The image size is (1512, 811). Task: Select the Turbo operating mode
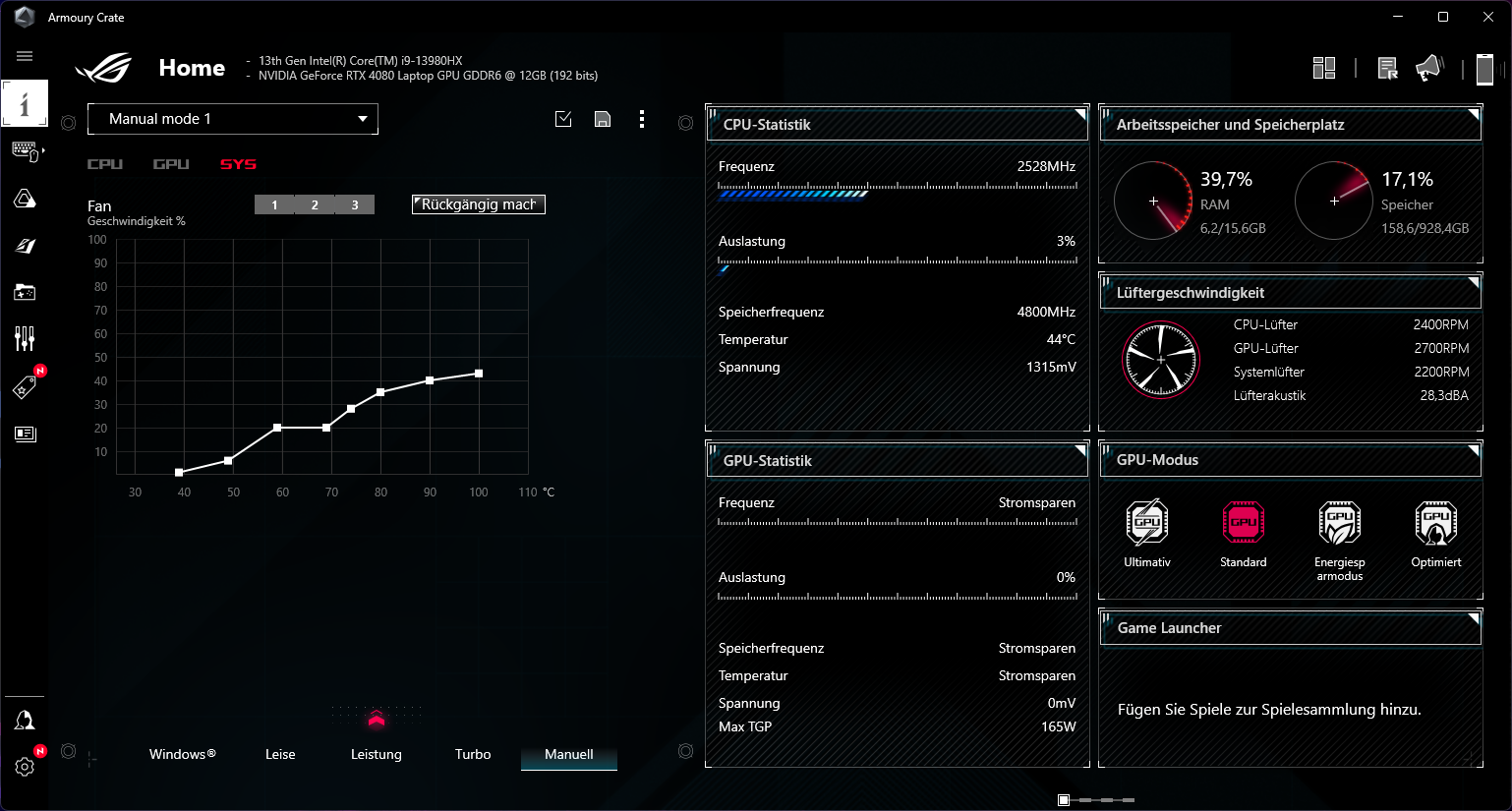[473, 754]
